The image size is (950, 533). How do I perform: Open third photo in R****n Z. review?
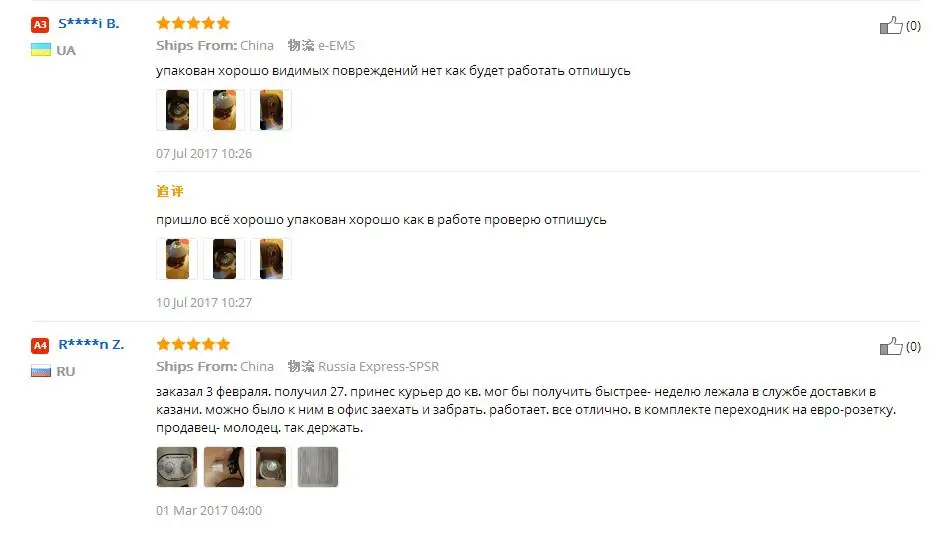271,467
